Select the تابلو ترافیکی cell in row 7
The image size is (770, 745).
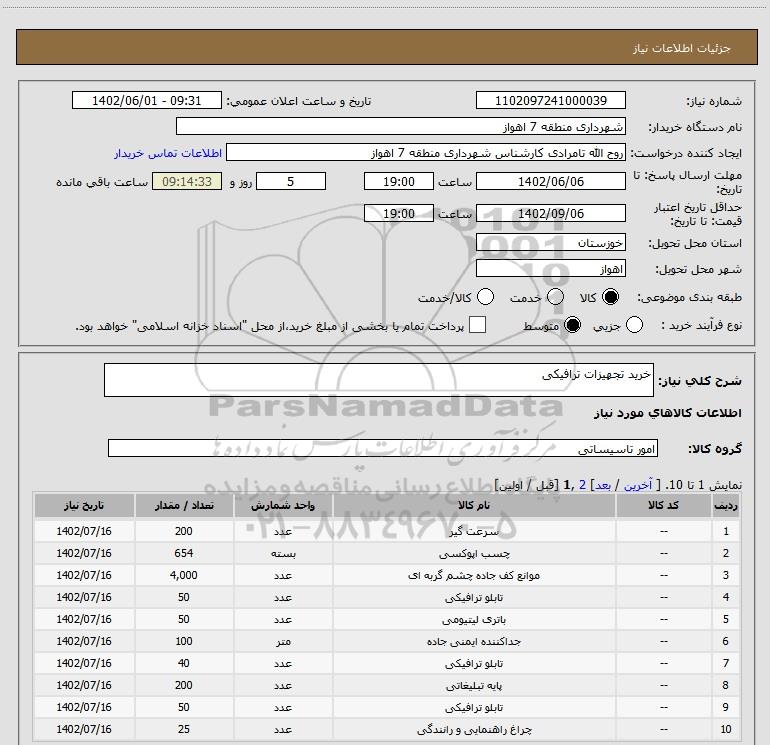point(474,663)
